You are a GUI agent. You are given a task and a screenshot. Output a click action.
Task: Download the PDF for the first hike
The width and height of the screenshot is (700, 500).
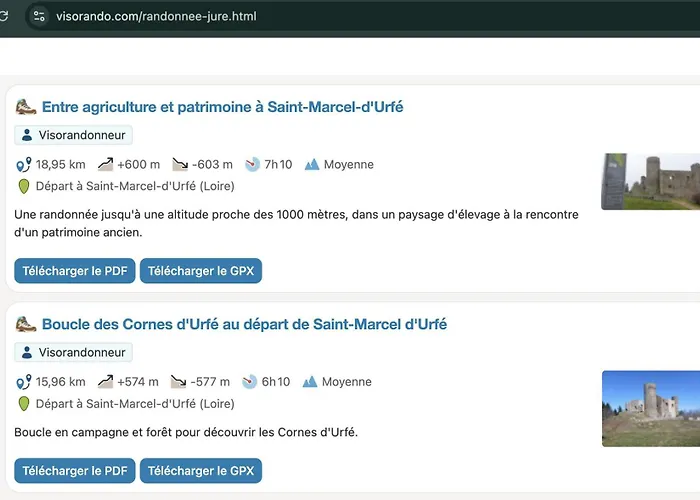pos(75,271)
